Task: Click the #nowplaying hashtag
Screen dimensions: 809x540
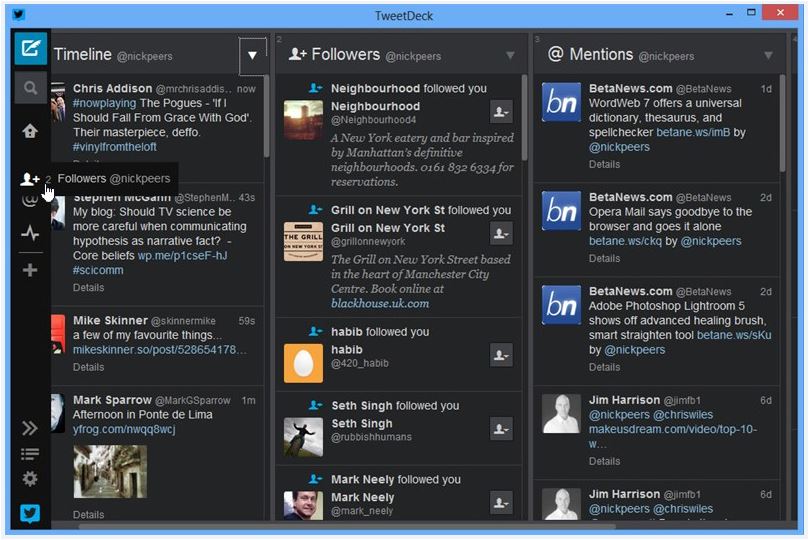Action: point(104,103)
